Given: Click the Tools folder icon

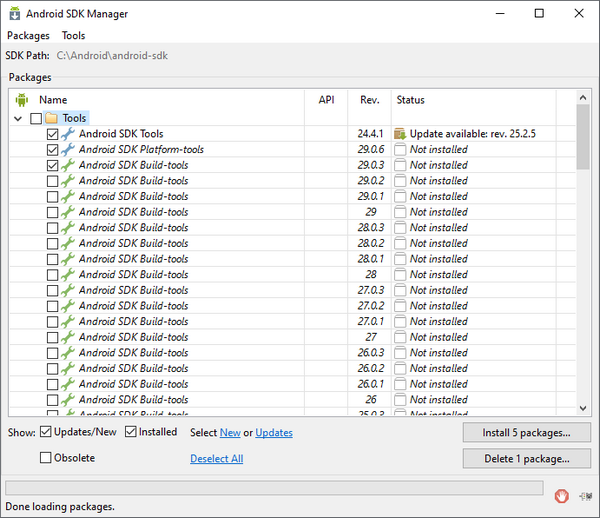Looking at the screenshot, I should click(x=51, y=118).
